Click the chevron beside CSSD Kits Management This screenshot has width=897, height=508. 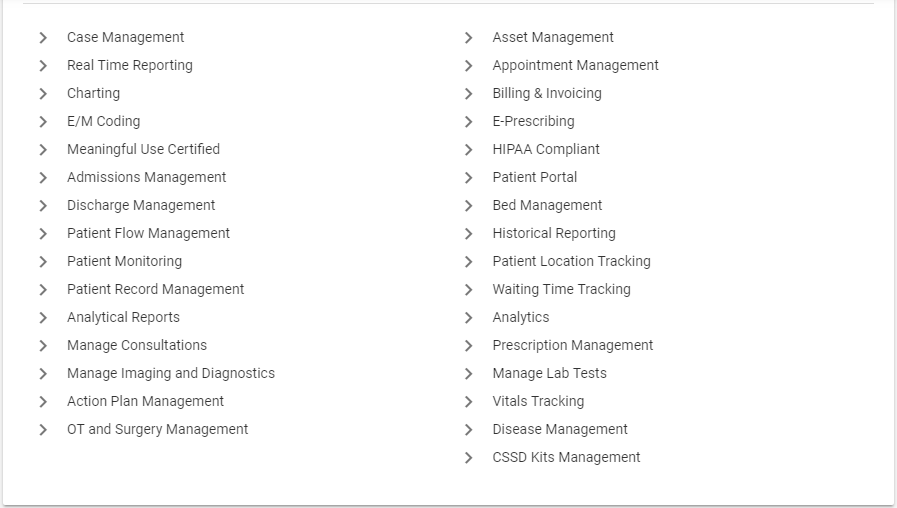coord(469,458)
